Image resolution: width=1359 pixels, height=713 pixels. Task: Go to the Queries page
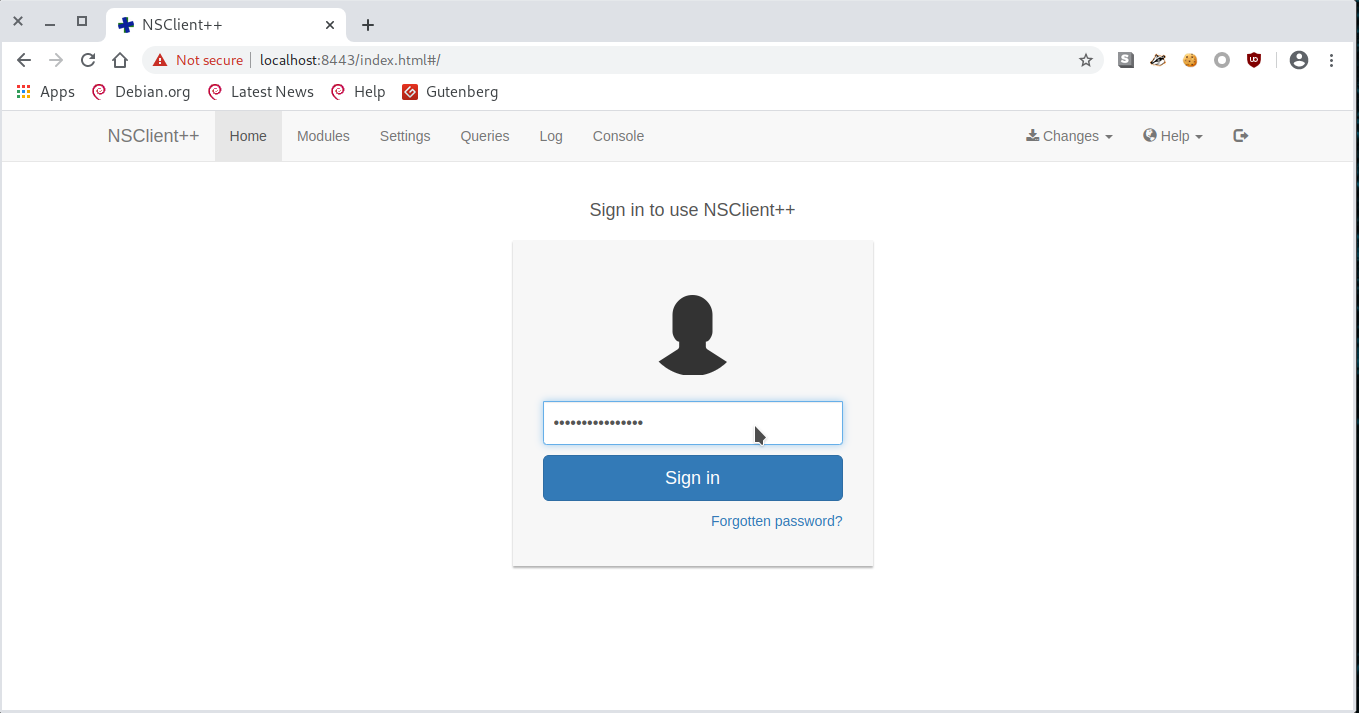[485, 136]
